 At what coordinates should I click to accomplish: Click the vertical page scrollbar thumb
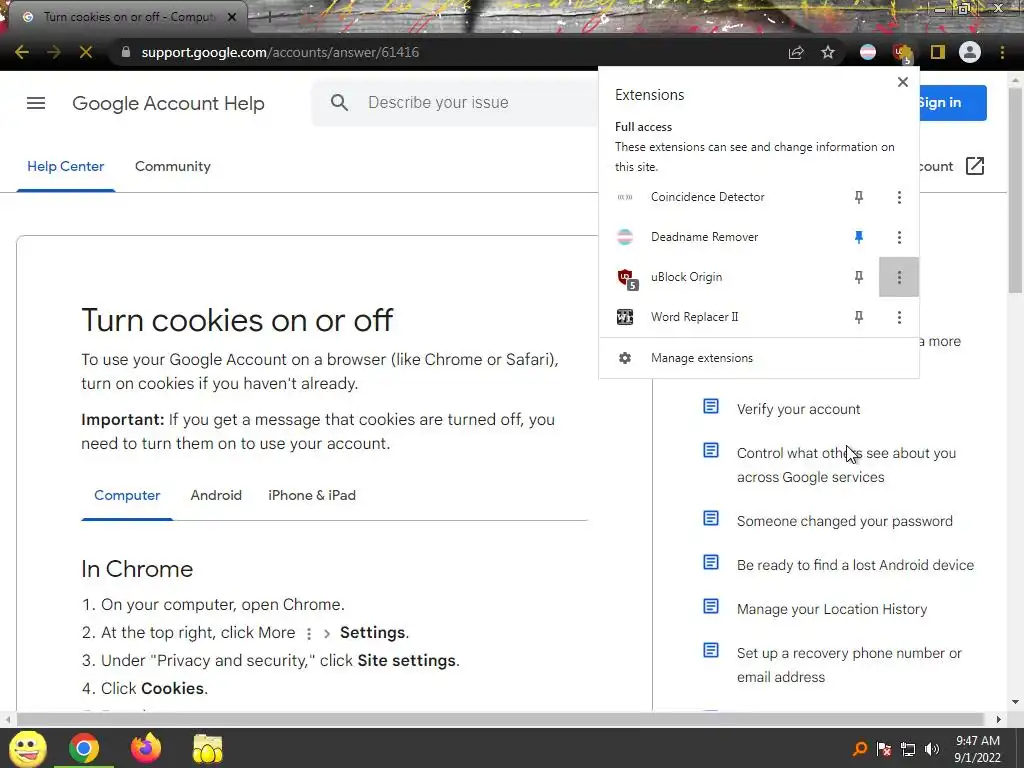tap(1016, 191)
